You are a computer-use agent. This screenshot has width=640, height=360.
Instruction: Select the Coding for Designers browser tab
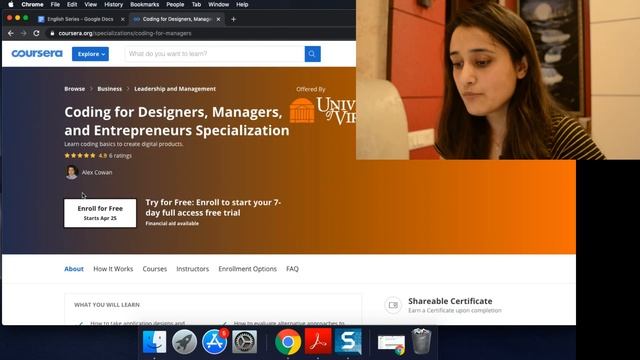point(177,19)
